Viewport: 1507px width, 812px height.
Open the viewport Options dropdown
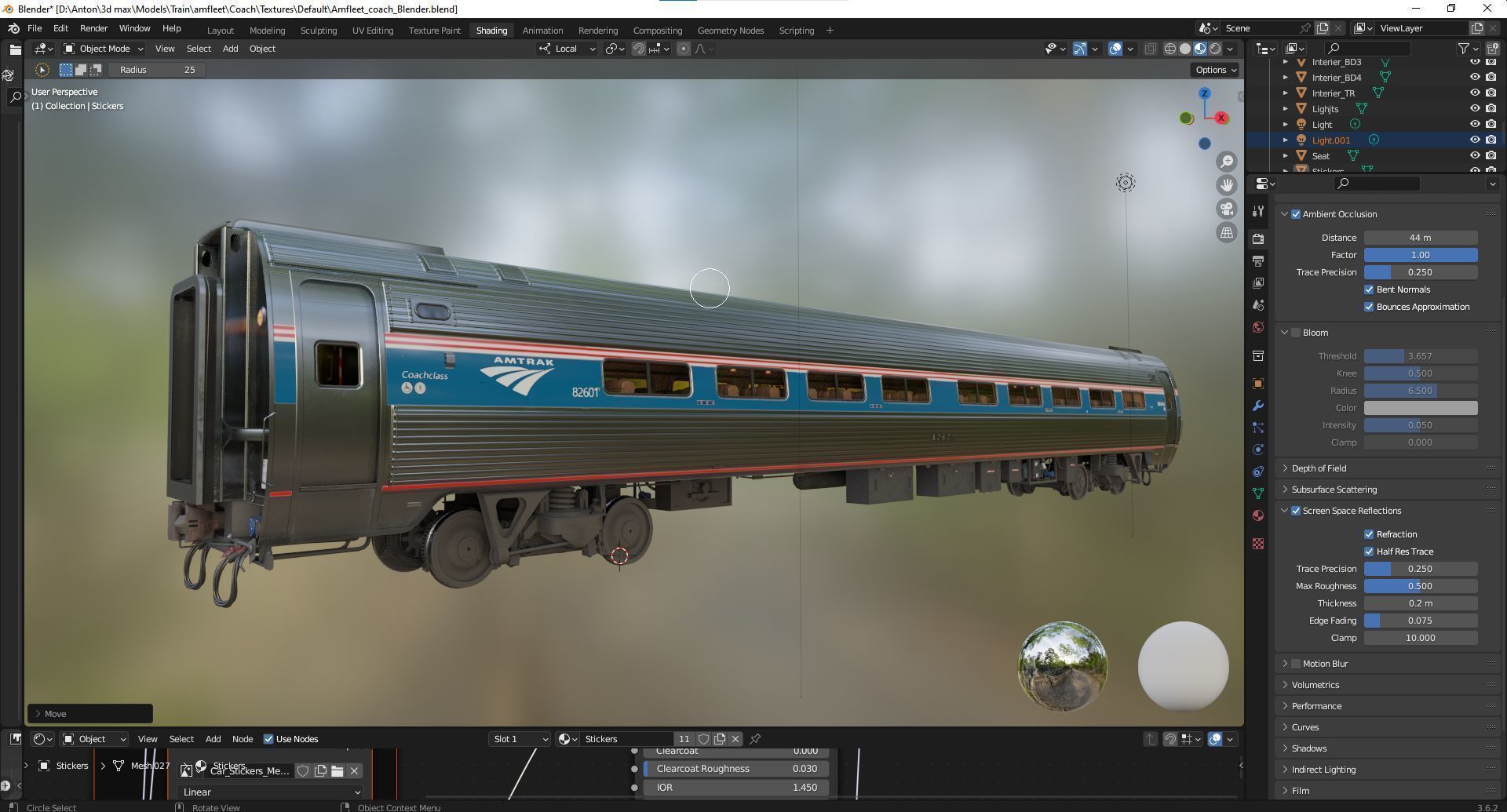(x=1216, y=70)
